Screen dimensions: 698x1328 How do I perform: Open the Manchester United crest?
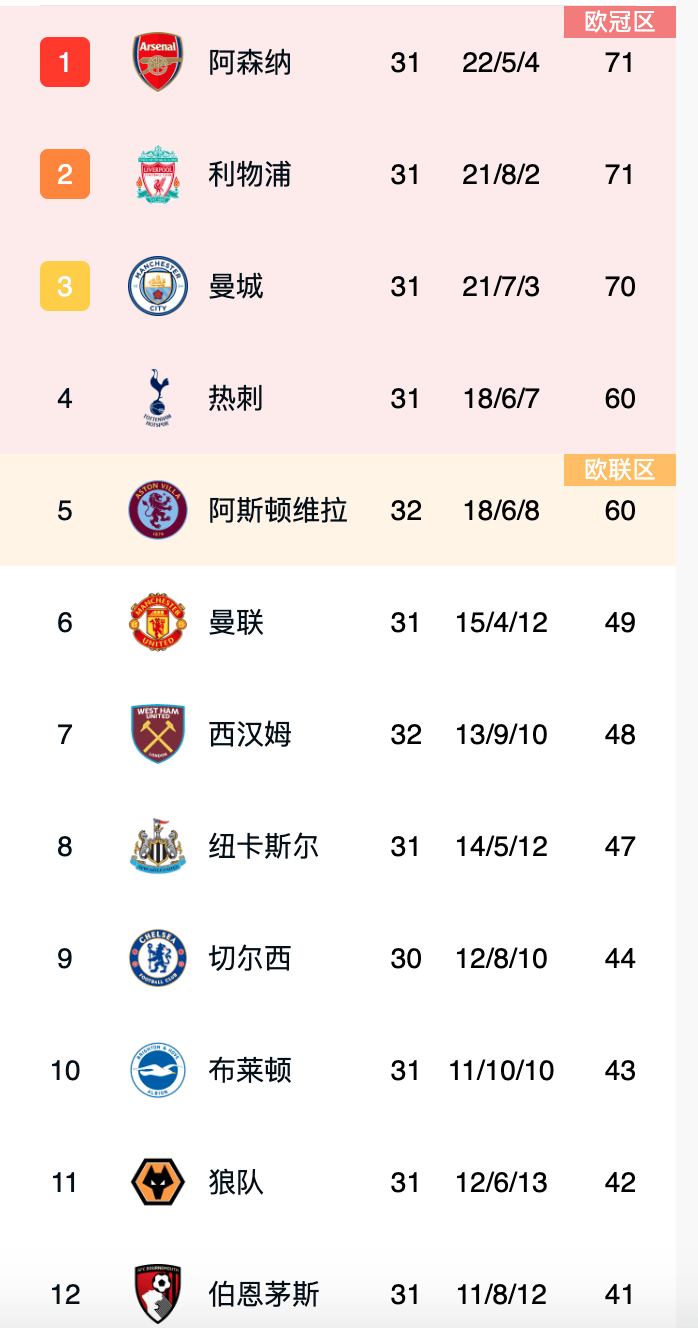[x=158, y=622]
